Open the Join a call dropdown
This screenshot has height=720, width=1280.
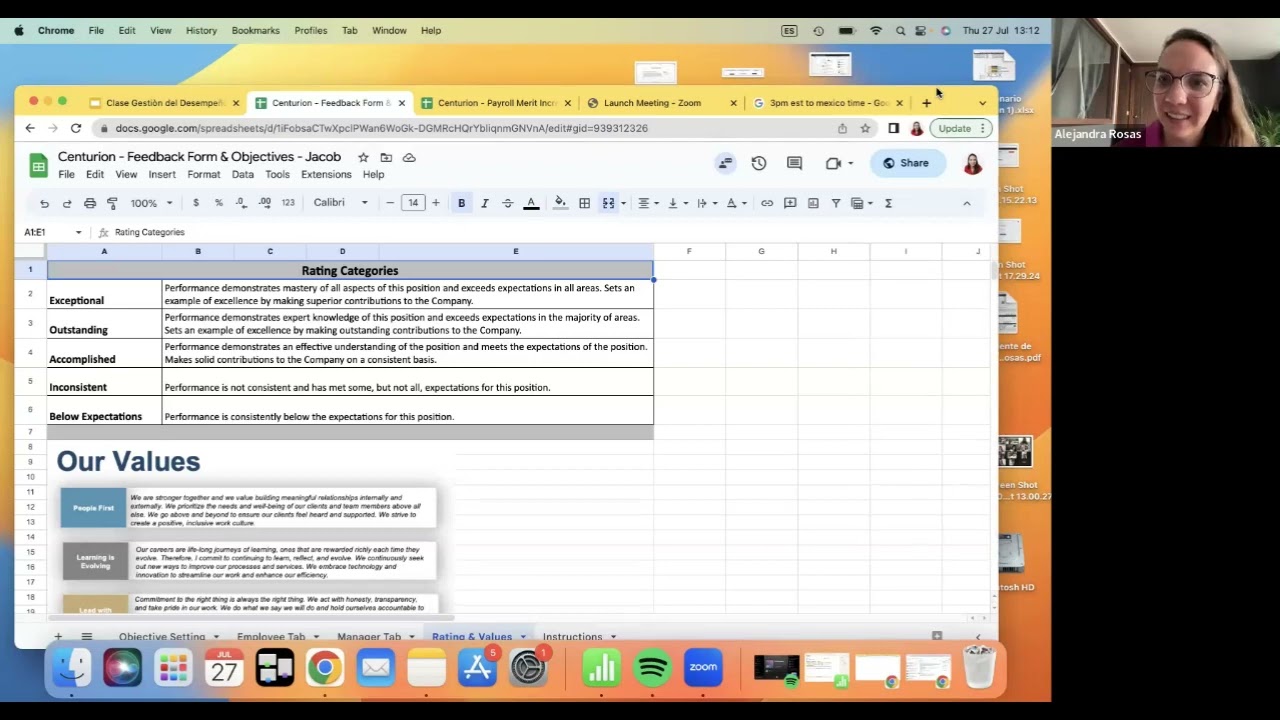click(x=851, y=163)
